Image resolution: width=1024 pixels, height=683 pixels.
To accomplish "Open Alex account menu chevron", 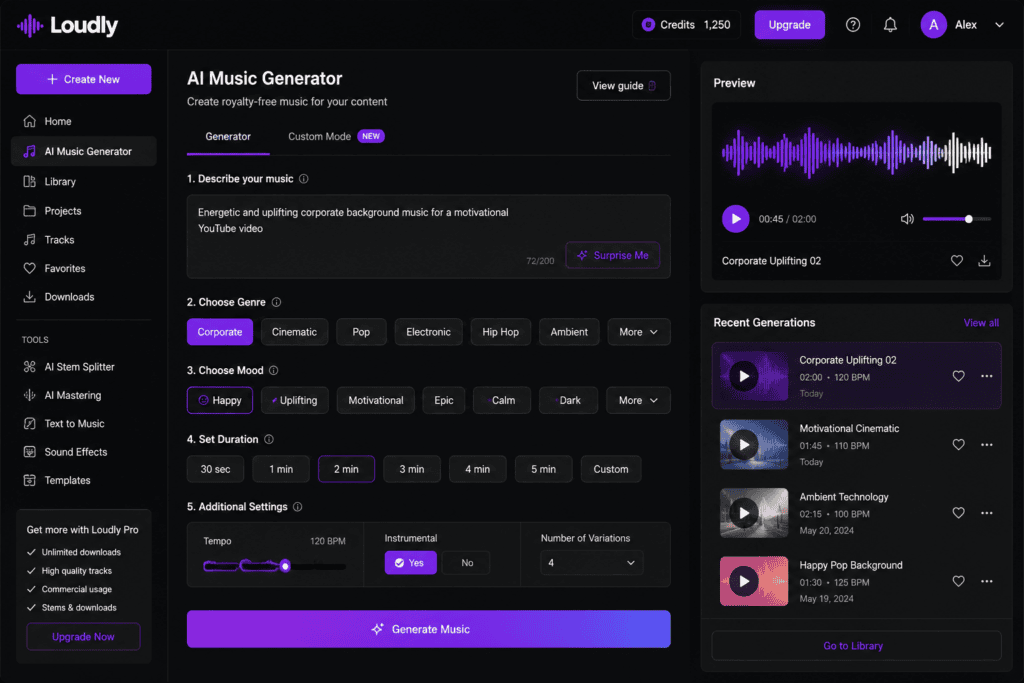I will pos(999,25).
